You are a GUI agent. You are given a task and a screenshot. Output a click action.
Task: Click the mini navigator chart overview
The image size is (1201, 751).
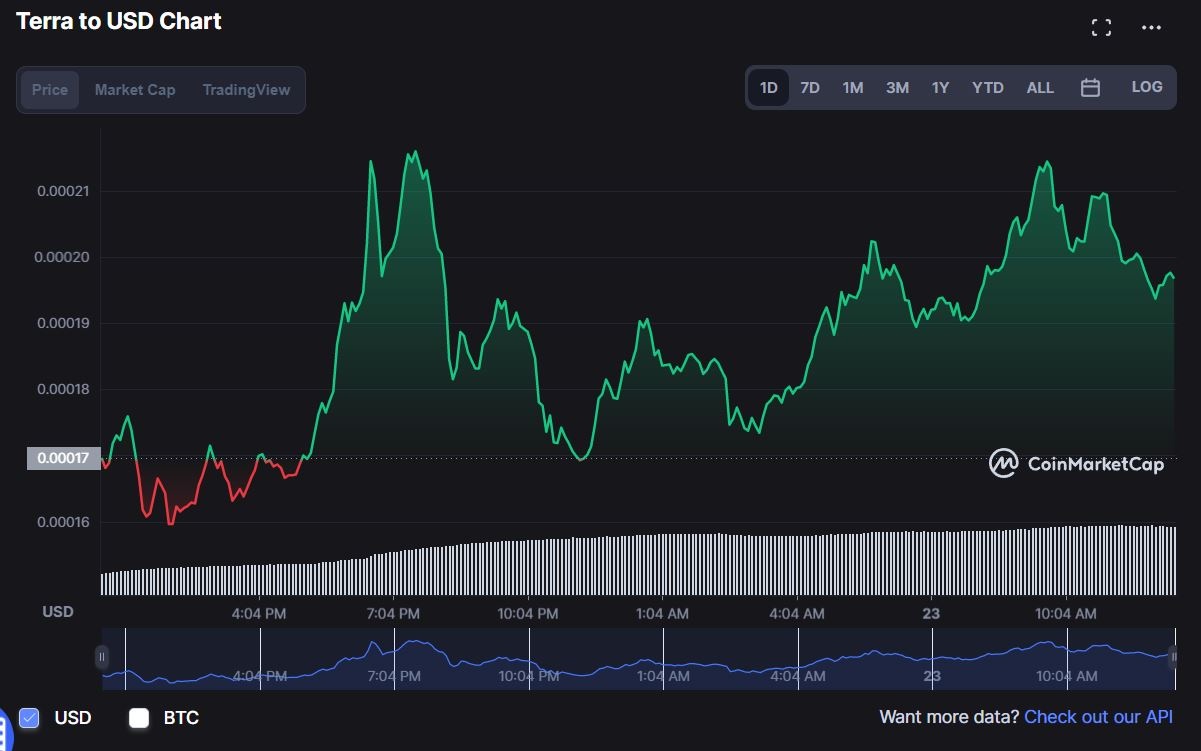tap(638, 658)
